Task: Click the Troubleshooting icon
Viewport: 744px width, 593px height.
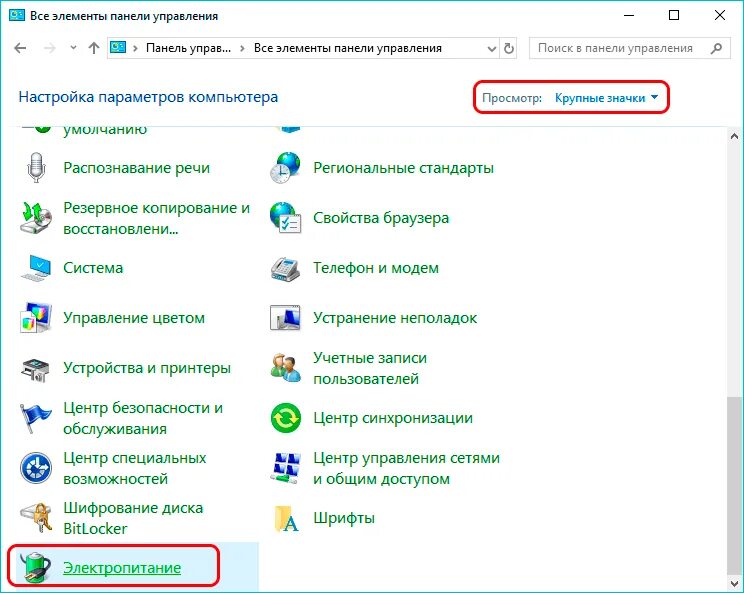Action: pyautogui.click(x=285, y=318)
